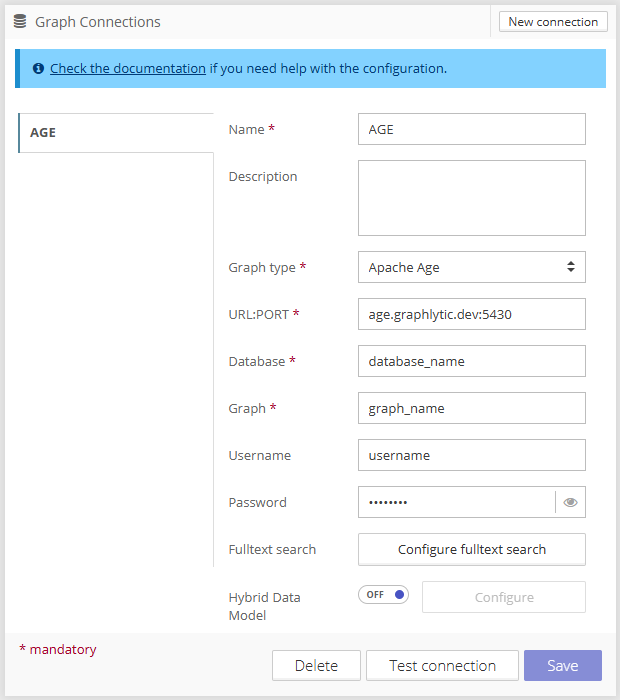620x700 pixels.
Task: Click into the Name input field
Action: click(471, 129)
